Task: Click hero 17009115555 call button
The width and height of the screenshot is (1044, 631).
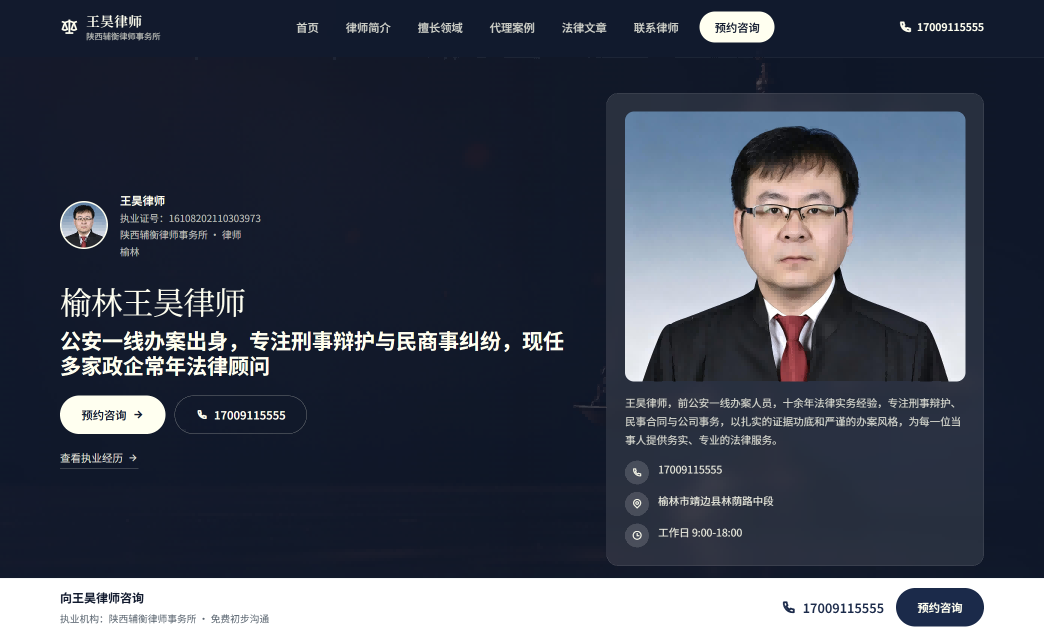Action: point(240,415)
